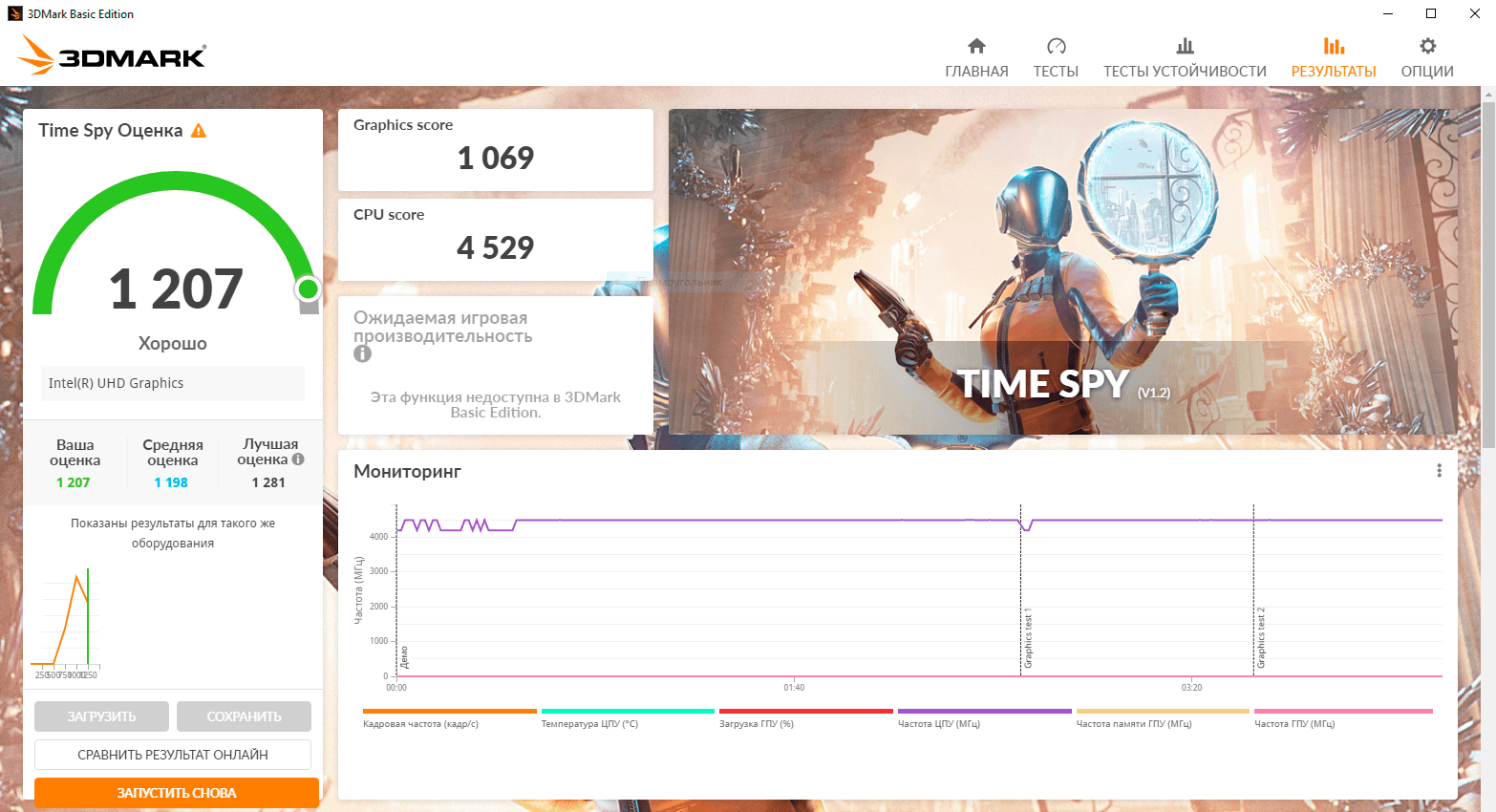Click the 3DMark logo

pos(113,55)
